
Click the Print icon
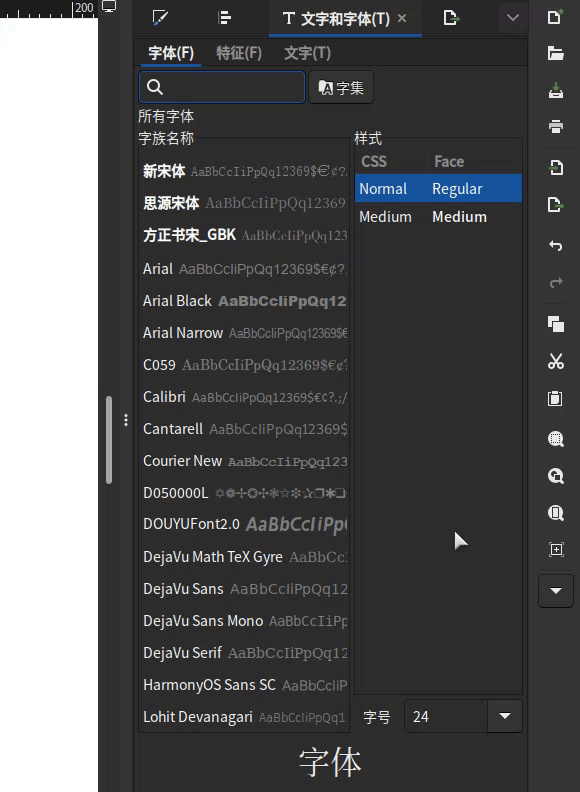pos(556,126)
